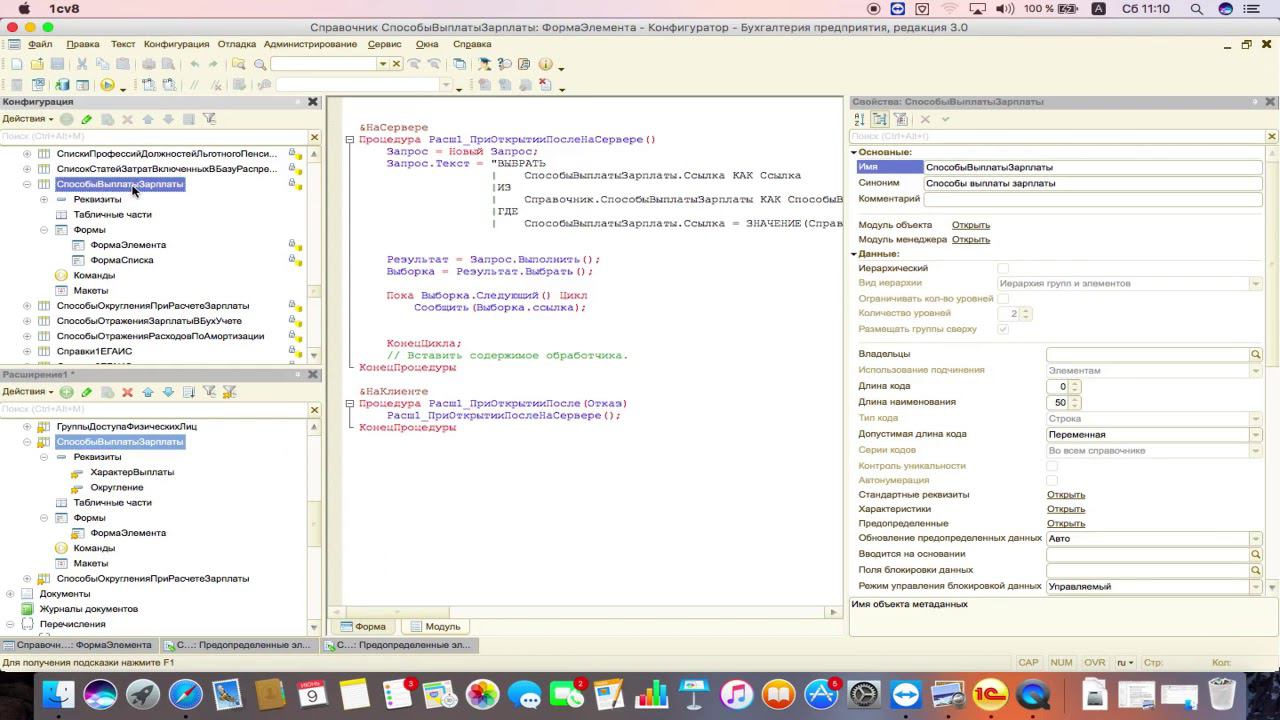Toggle the Иерархический checkbox

pos(1003,268)
